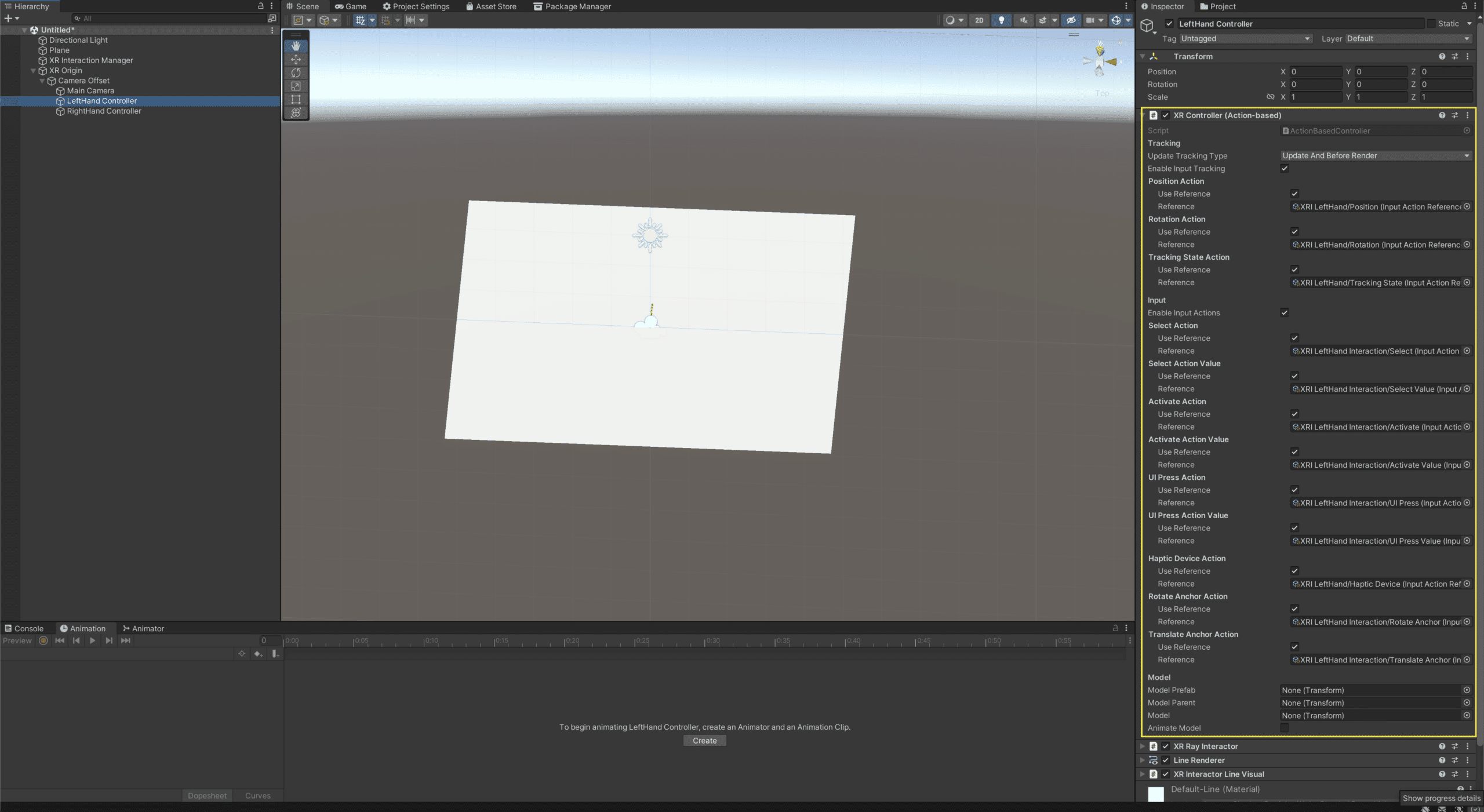
Task: Lock the Hierarchy panel
Action: pos(261,6)
